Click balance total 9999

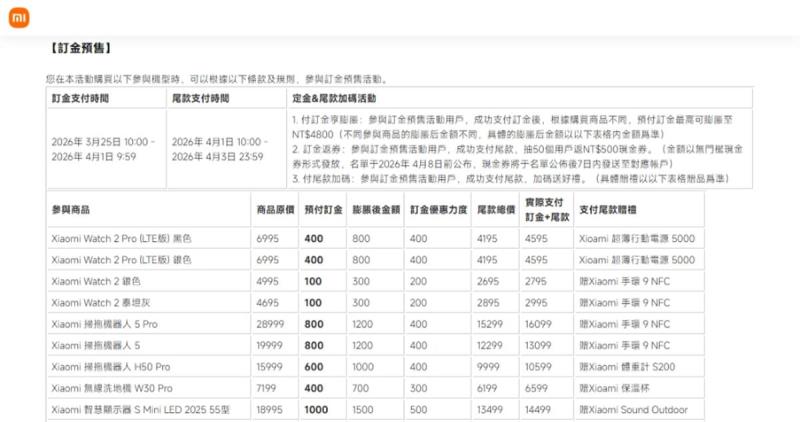point(488,367)
